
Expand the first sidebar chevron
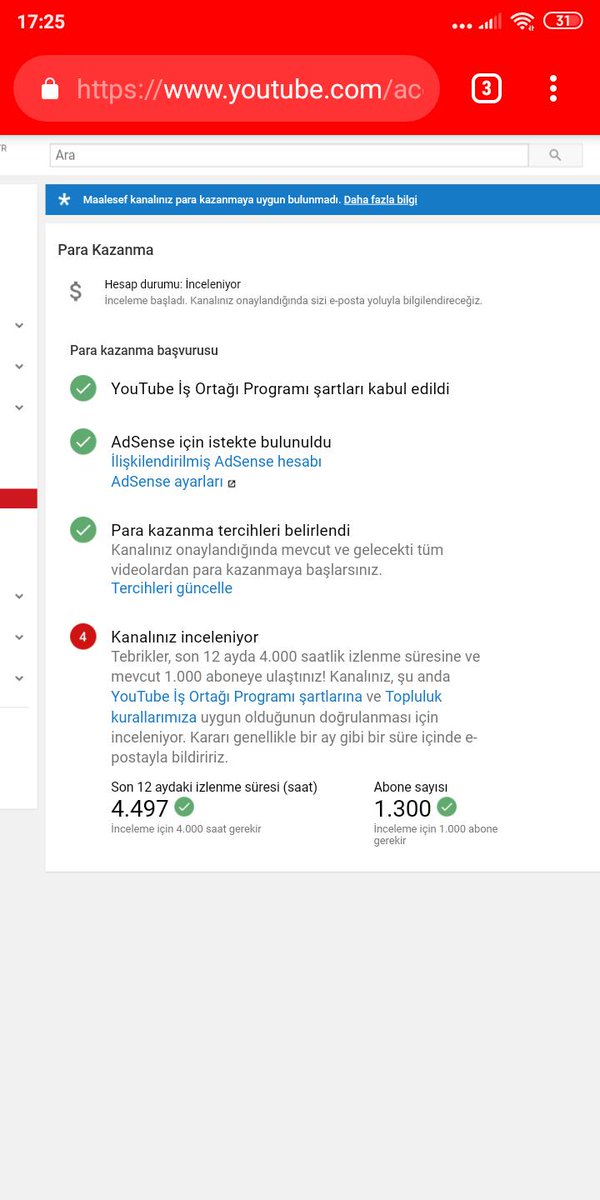point(18,325)
